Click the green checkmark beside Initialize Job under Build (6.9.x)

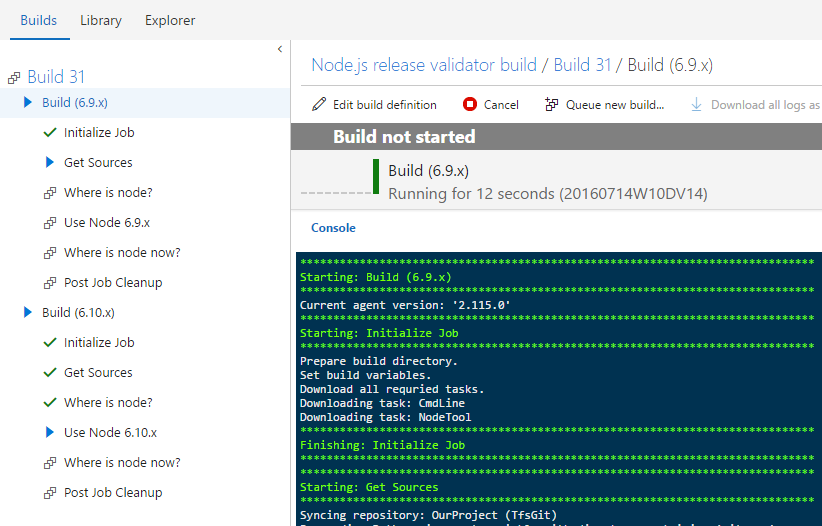pyautogui.click(x=50, y=133)
